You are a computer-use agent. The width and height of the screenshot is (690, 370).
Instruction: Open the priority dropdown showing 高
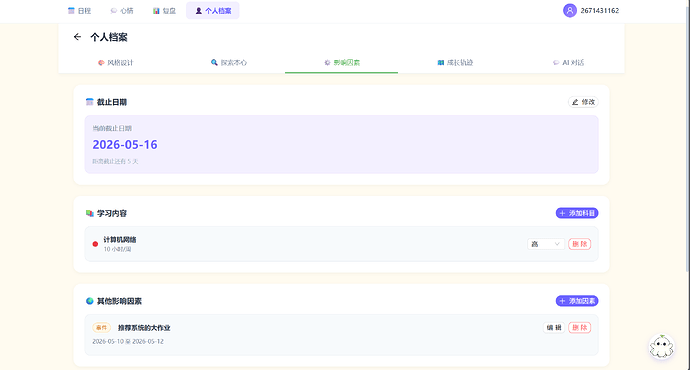pos(546,244)
